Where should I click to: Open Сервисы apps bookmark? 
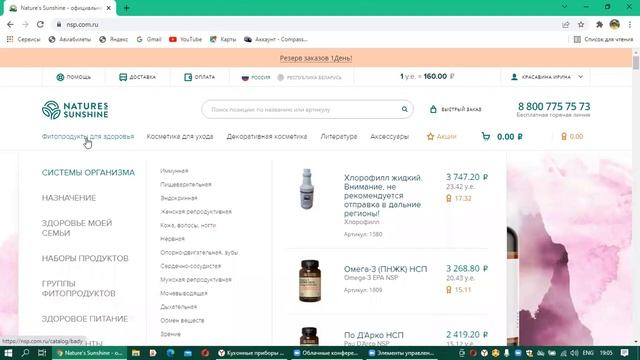point(23,39)
